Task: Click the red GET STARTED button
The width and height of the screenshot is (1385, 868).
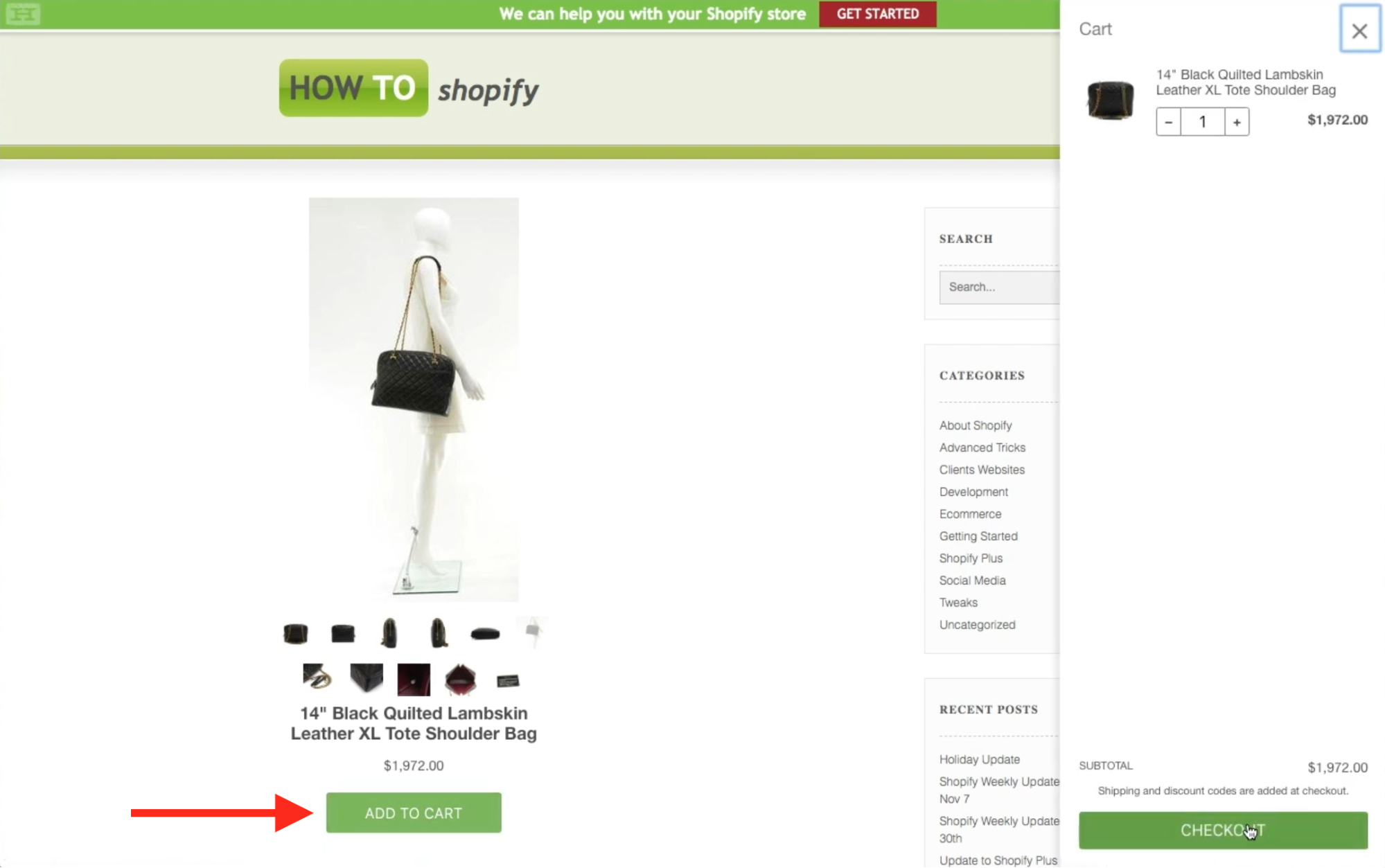Action: 877,14
